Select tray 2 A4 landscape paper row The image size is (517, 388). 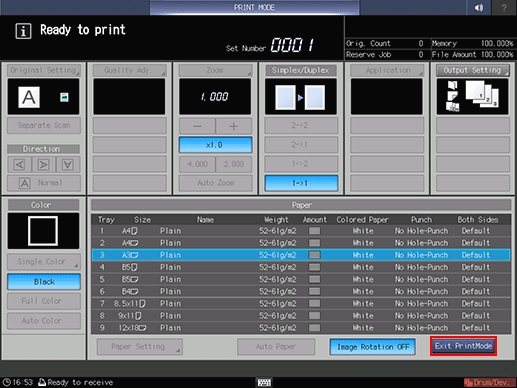[301, 243]
